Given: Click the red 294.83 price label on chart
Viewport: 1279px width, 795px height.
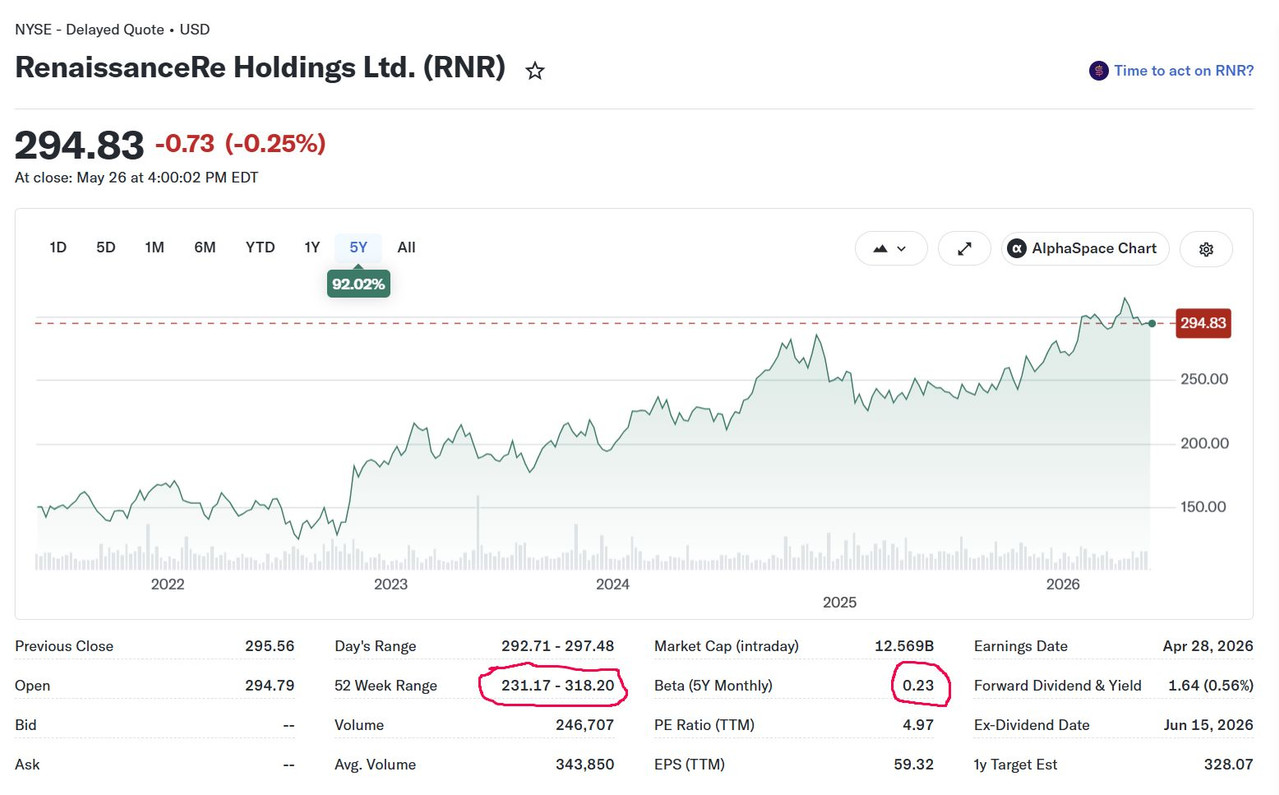Looking at the screenshot, I should coord(1203,323).
